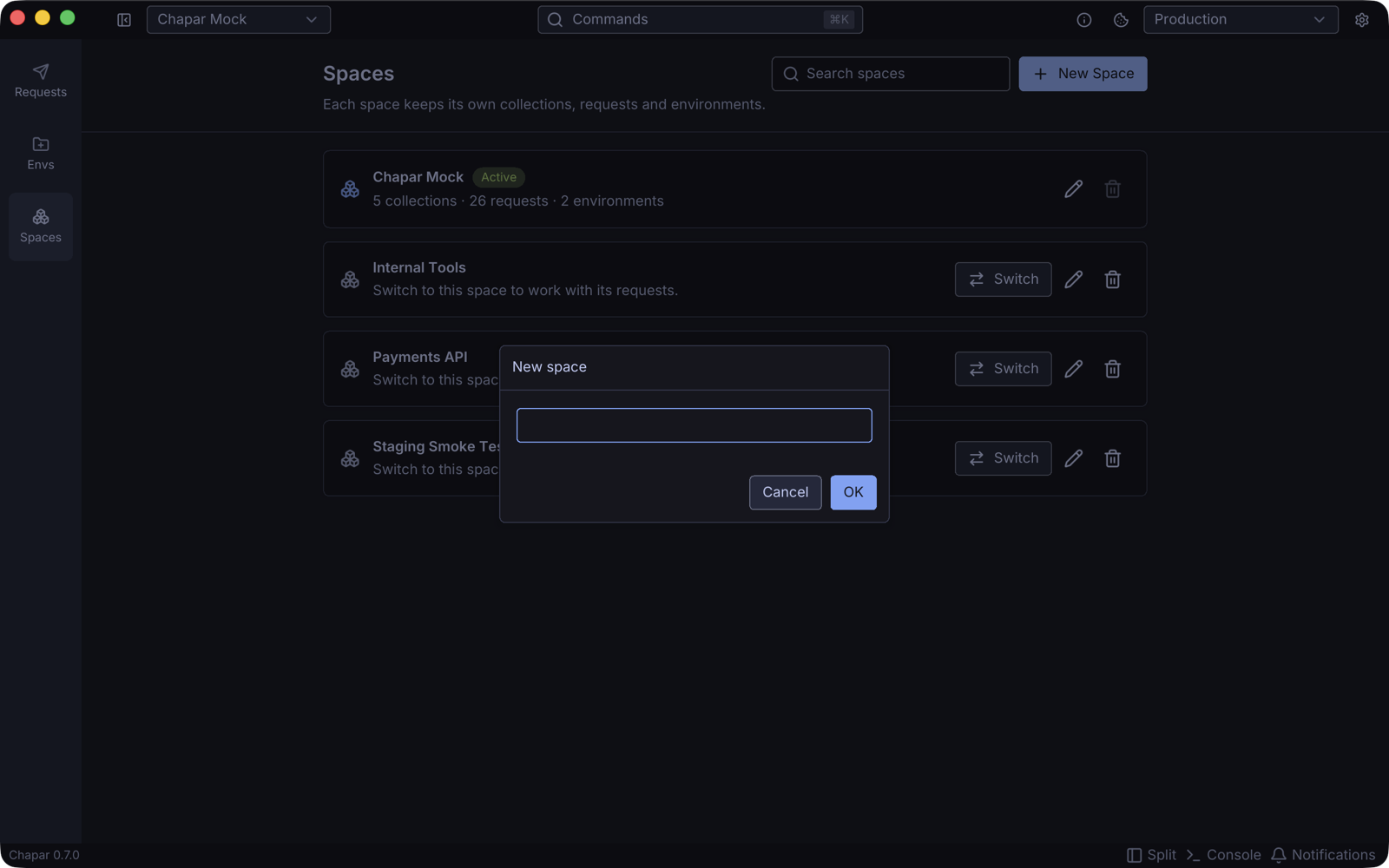
Task: Click the Spaces page heading
Action: click(359, 74)
